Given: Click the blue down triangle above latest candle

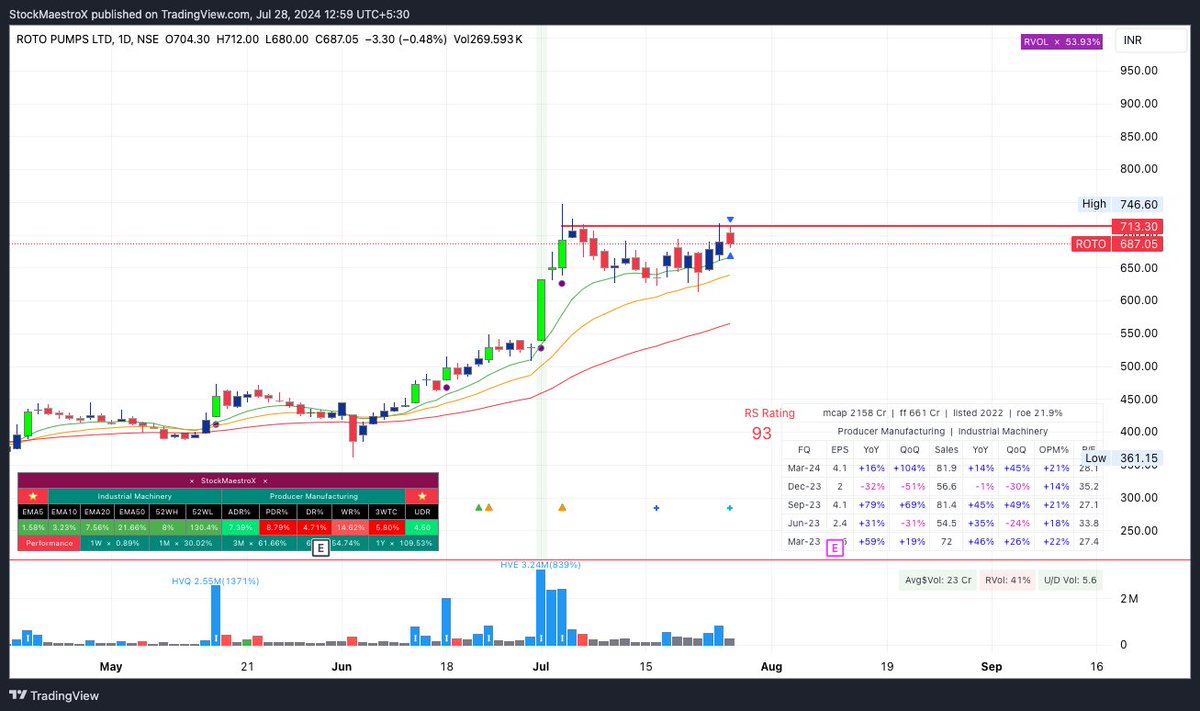Looking at the screenshot, I should [731, 220].
